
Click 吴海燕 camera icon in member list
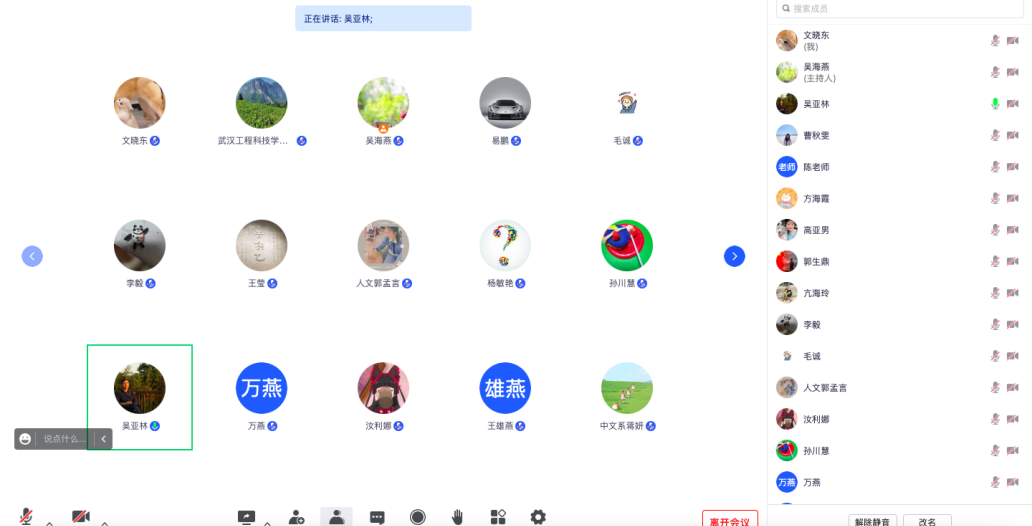(x=1013, y=72)
